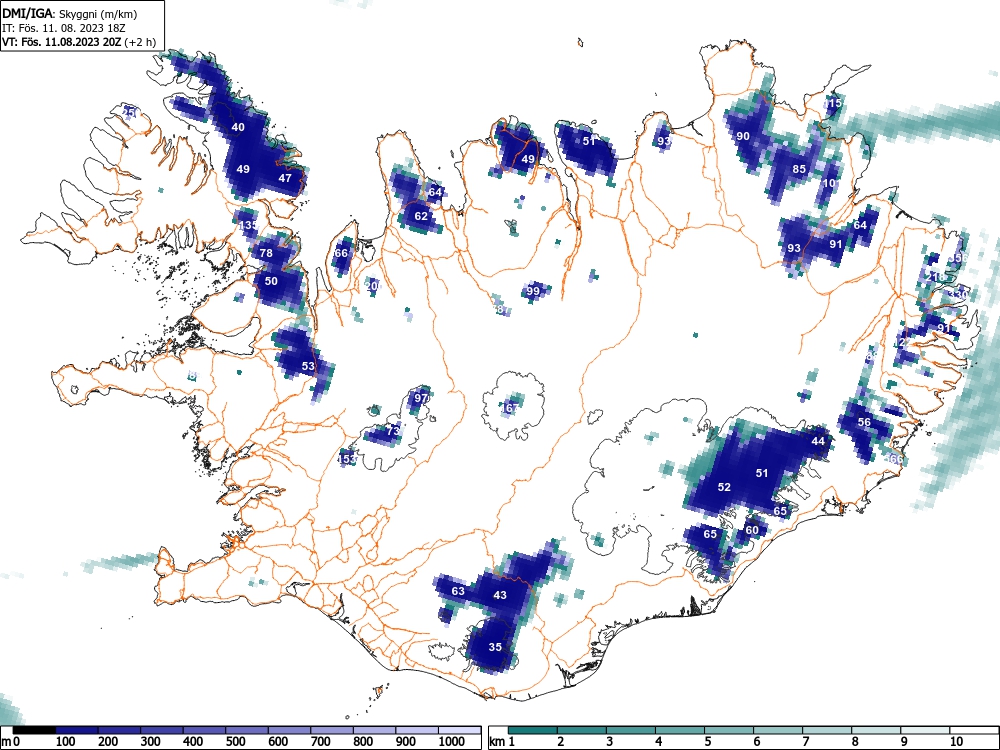Click the '500' label in the metre legend
1000x750 pixels.
pos(235,741)
